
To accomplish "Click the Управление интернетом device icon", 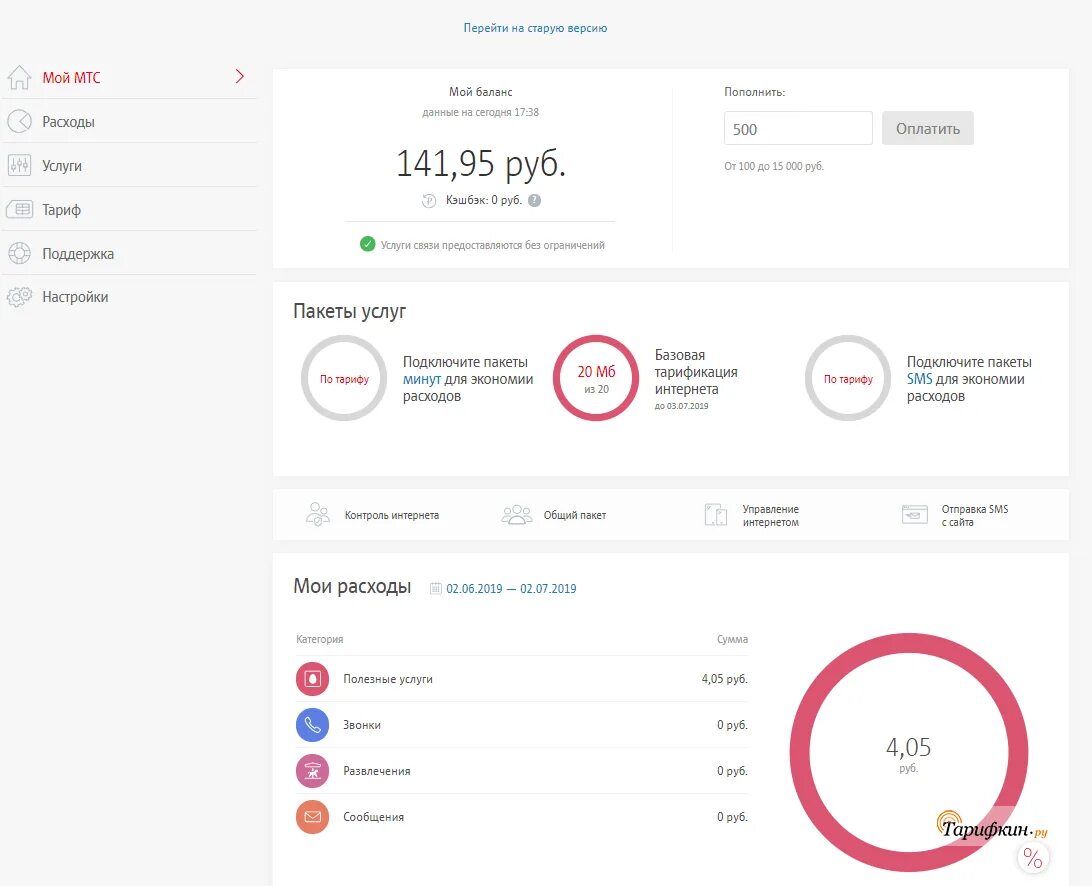I will point(716,515).
